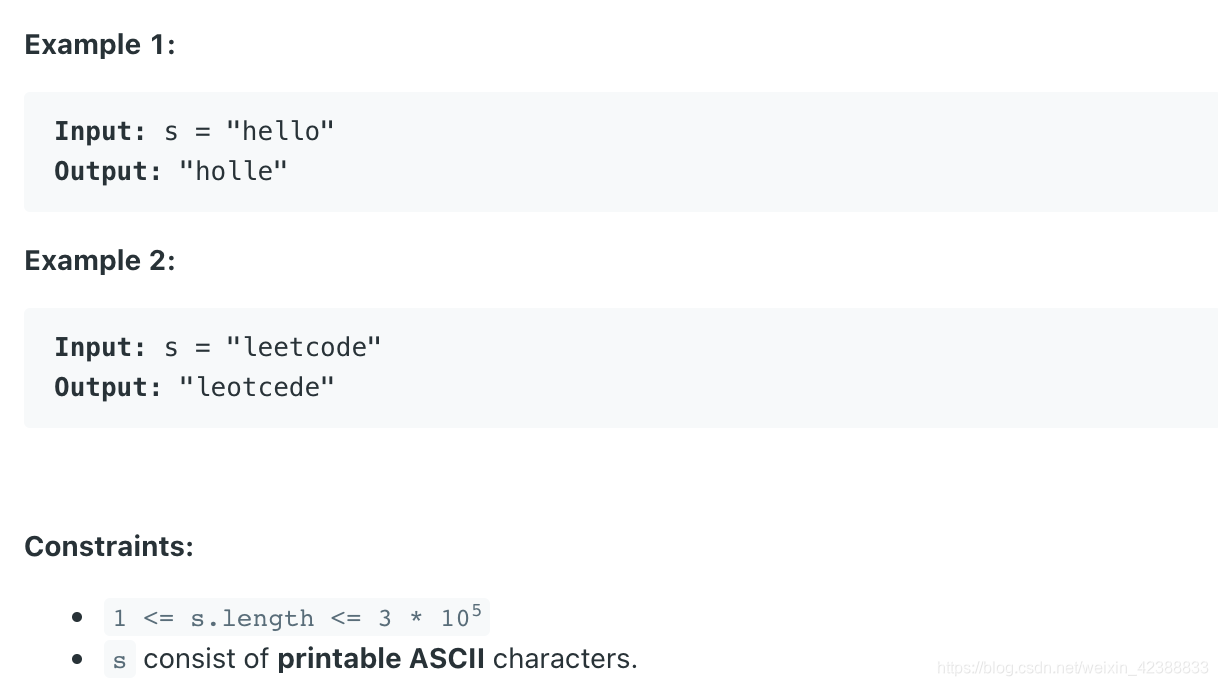
Task: Click the "Input:" label in Example 1
Action: coord(100,131)
